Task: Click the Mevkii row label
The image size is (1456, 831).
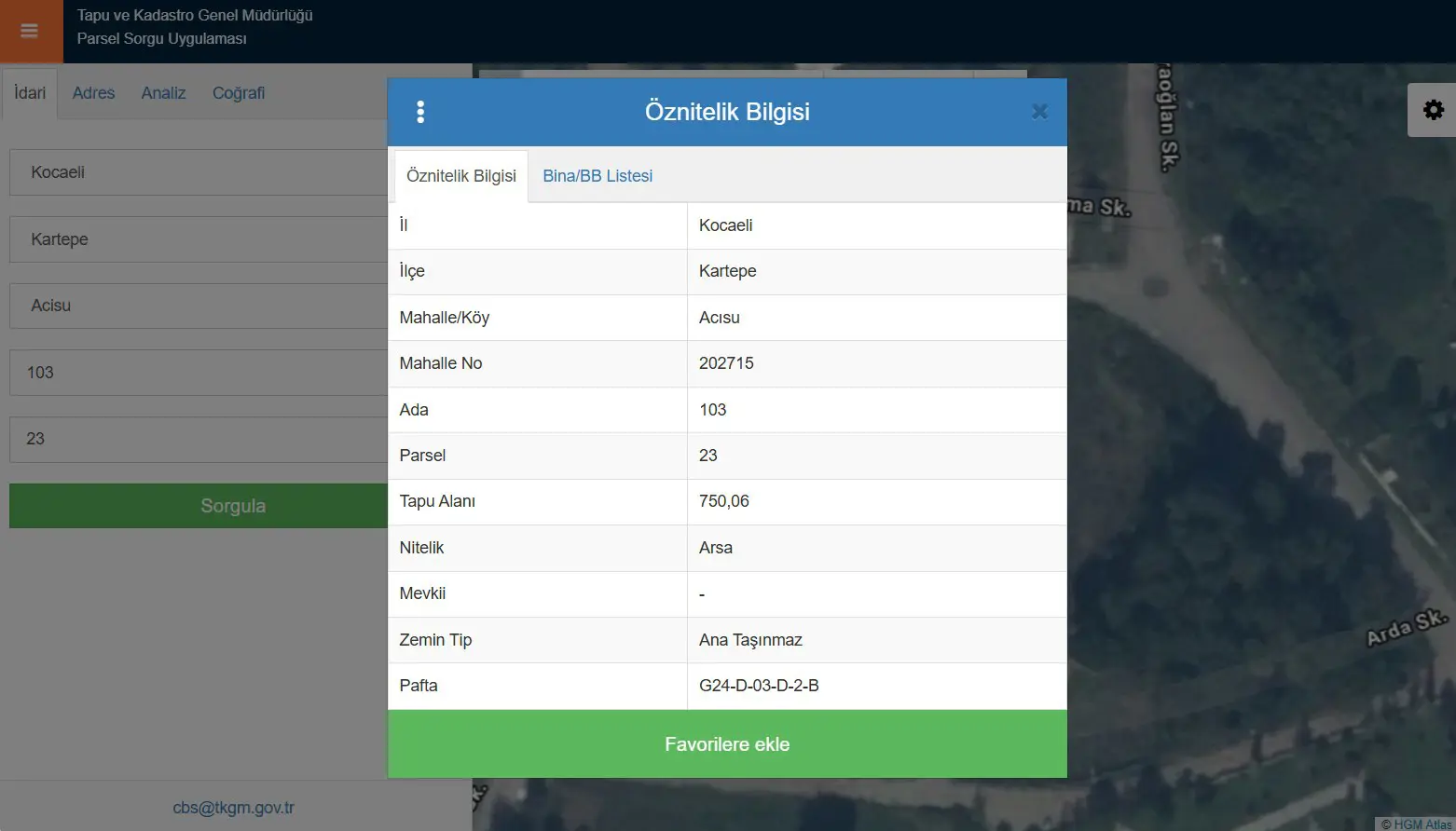Action: tap(422, 593)
